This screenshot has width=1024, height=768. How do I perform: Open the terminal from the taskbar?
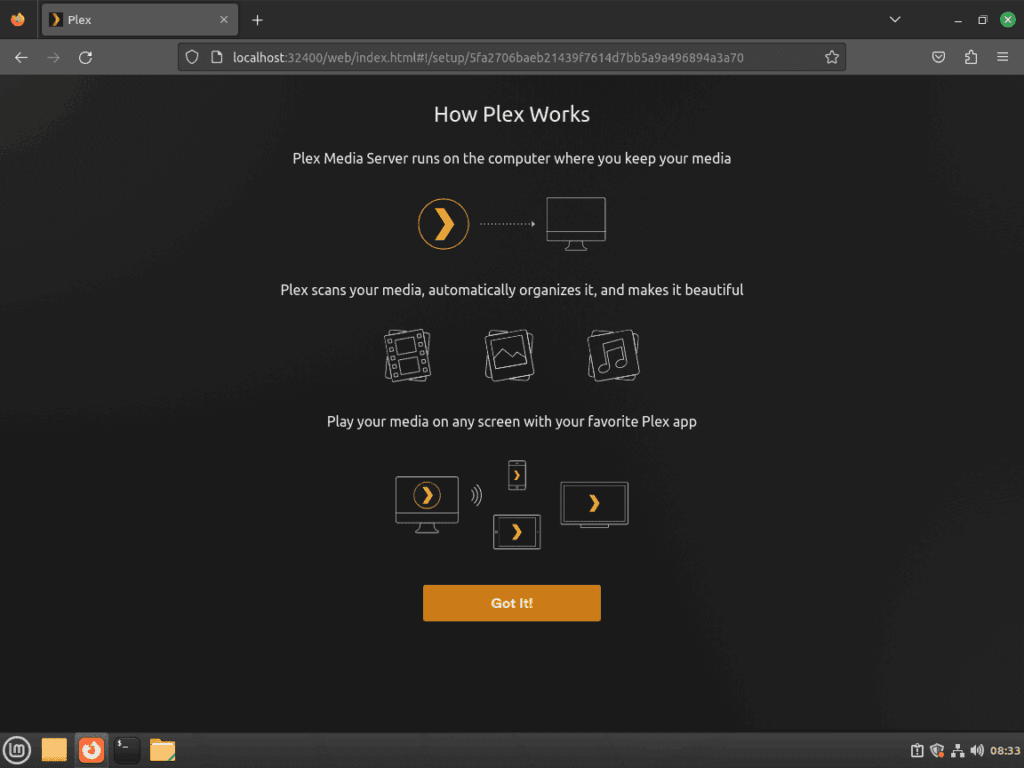click(x=126, y=750)
